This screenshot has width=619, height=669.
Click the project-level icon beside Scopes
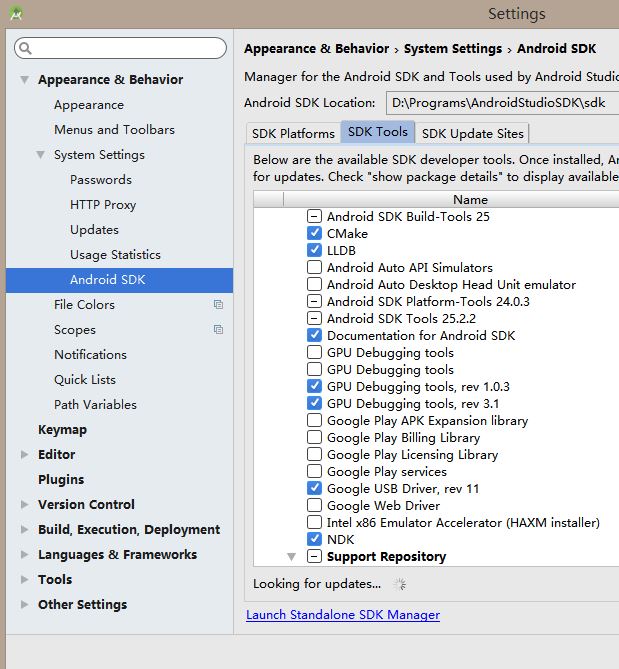(218, 330)
